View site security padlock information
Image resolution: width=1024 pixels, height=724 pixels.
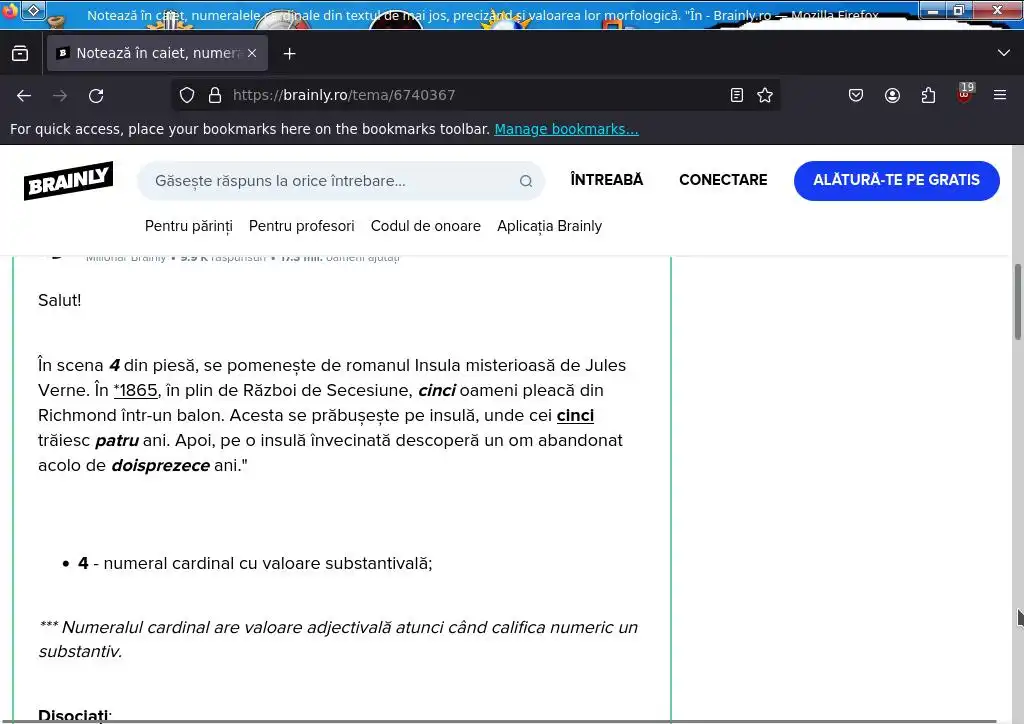click(x=215, y=95)
